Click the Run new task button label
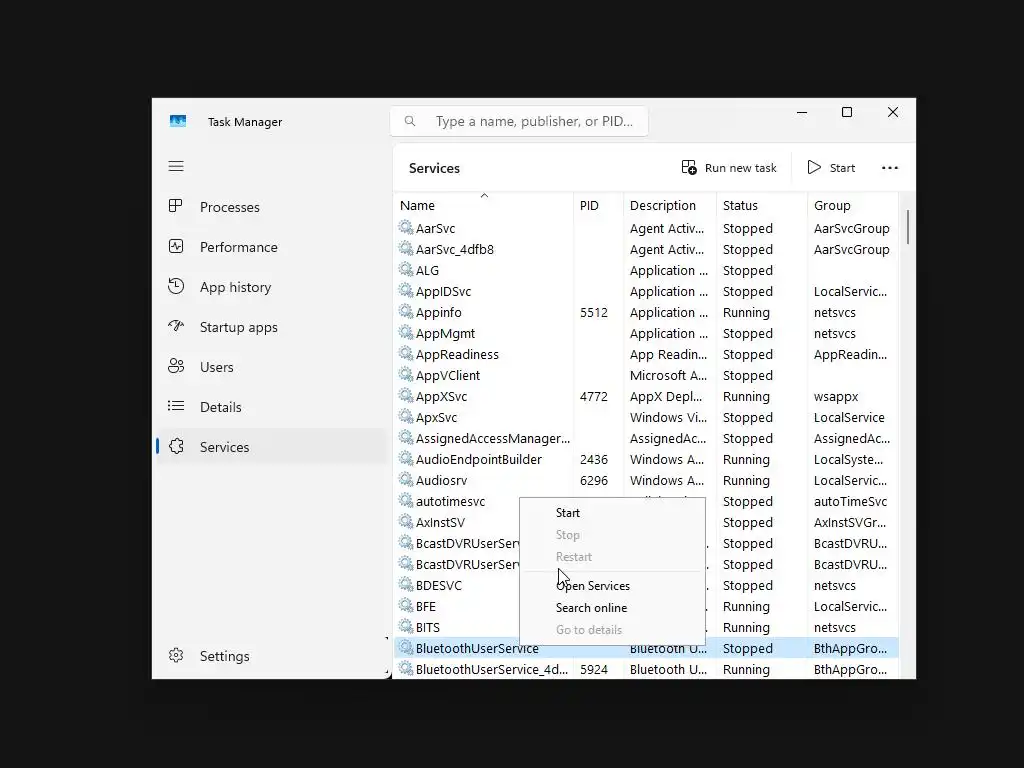1024x768 pixels. click(741, 168)
